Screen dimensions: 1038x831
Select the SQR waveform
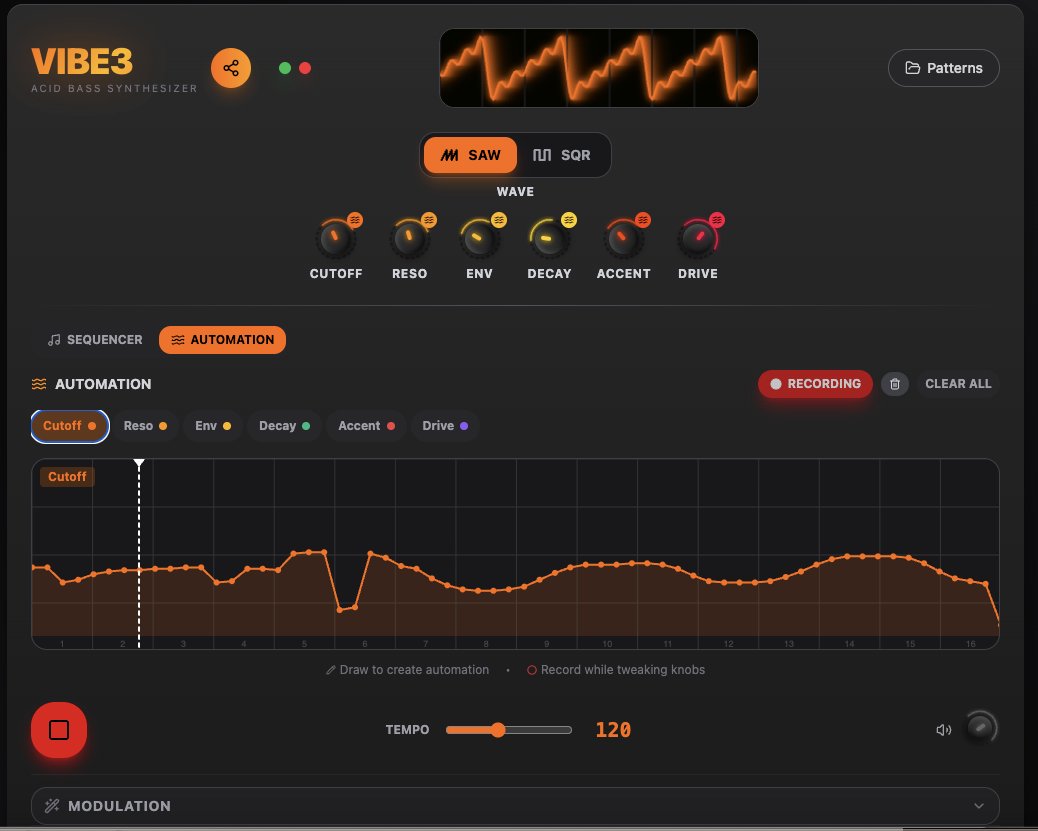tap(561, 155)
